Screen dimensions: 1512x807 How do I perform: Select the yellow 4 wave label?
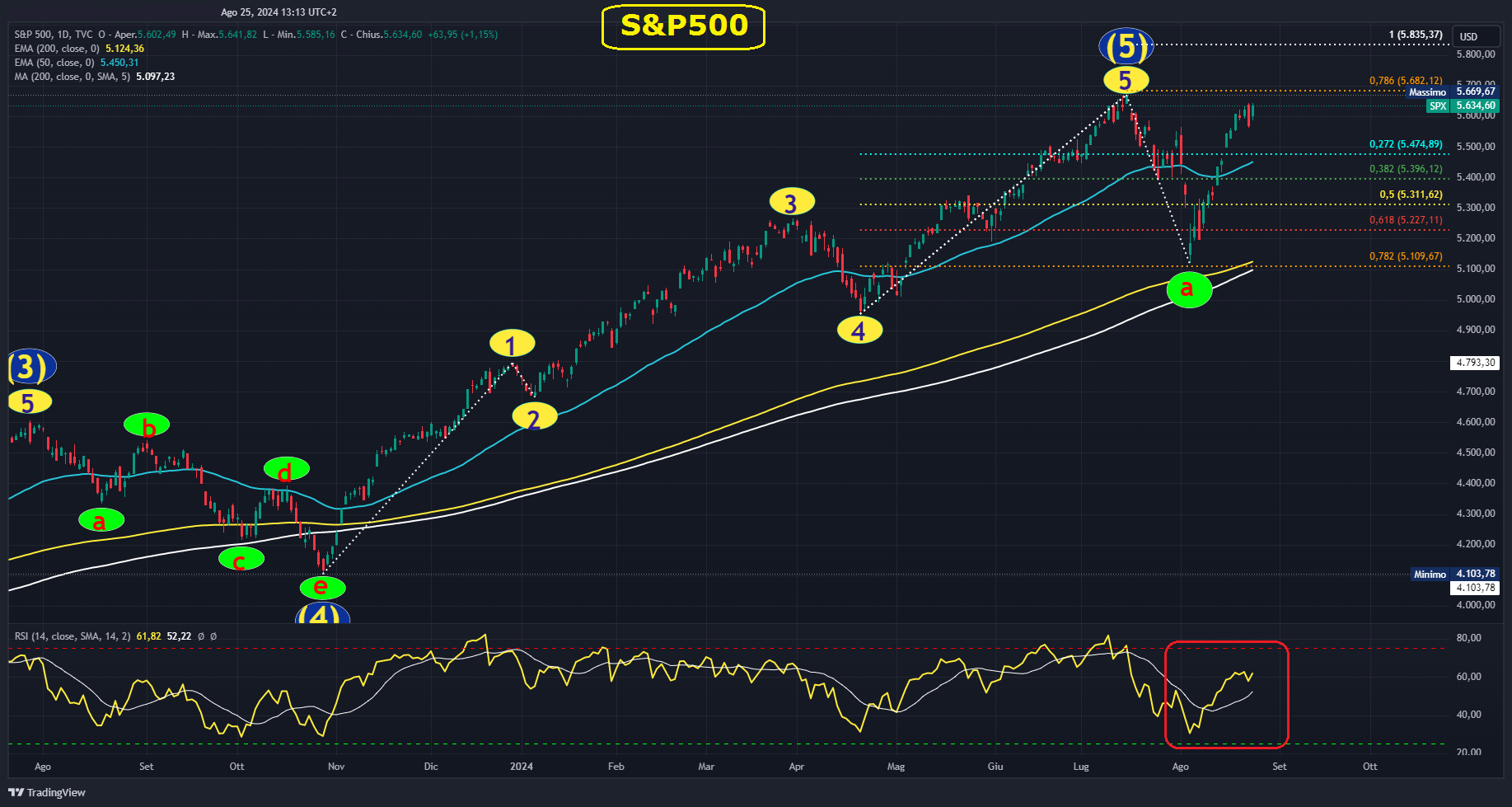click(859, 331)
